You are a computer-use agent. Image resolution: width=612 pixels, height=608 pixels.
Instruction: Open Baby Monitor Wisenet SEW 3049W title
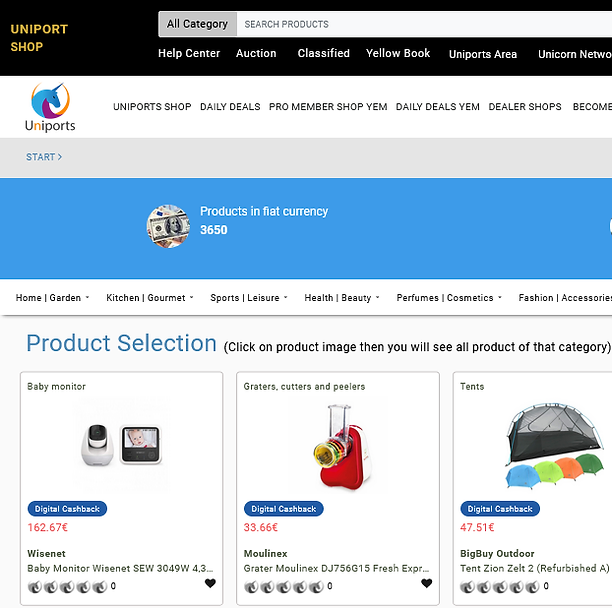(120, 568)
